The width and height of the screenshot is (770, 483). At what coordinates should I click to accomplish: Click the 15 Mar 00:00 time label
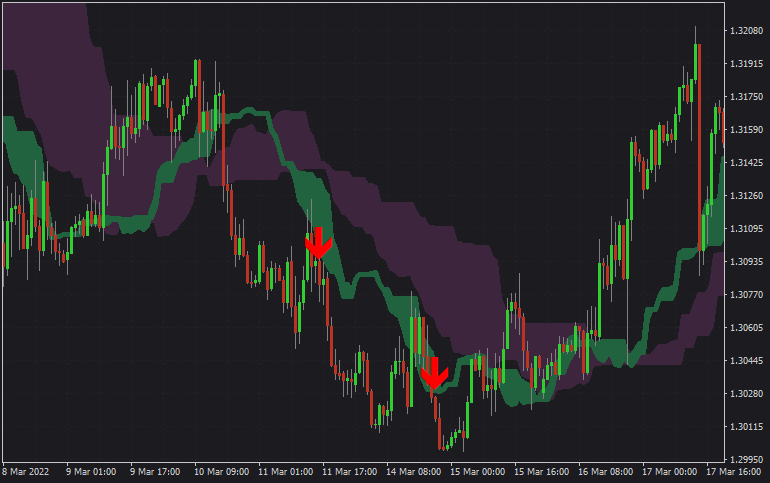[x=477, y=472]
